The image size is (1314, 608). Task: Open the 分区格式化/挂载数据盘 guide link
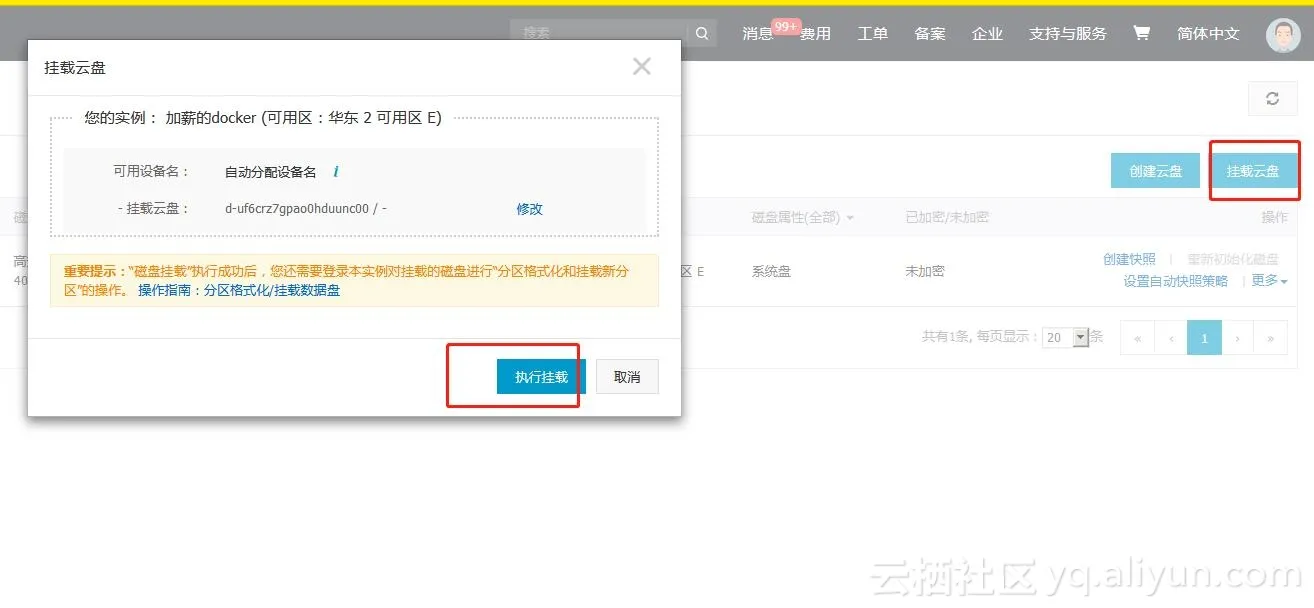point(272,291)
